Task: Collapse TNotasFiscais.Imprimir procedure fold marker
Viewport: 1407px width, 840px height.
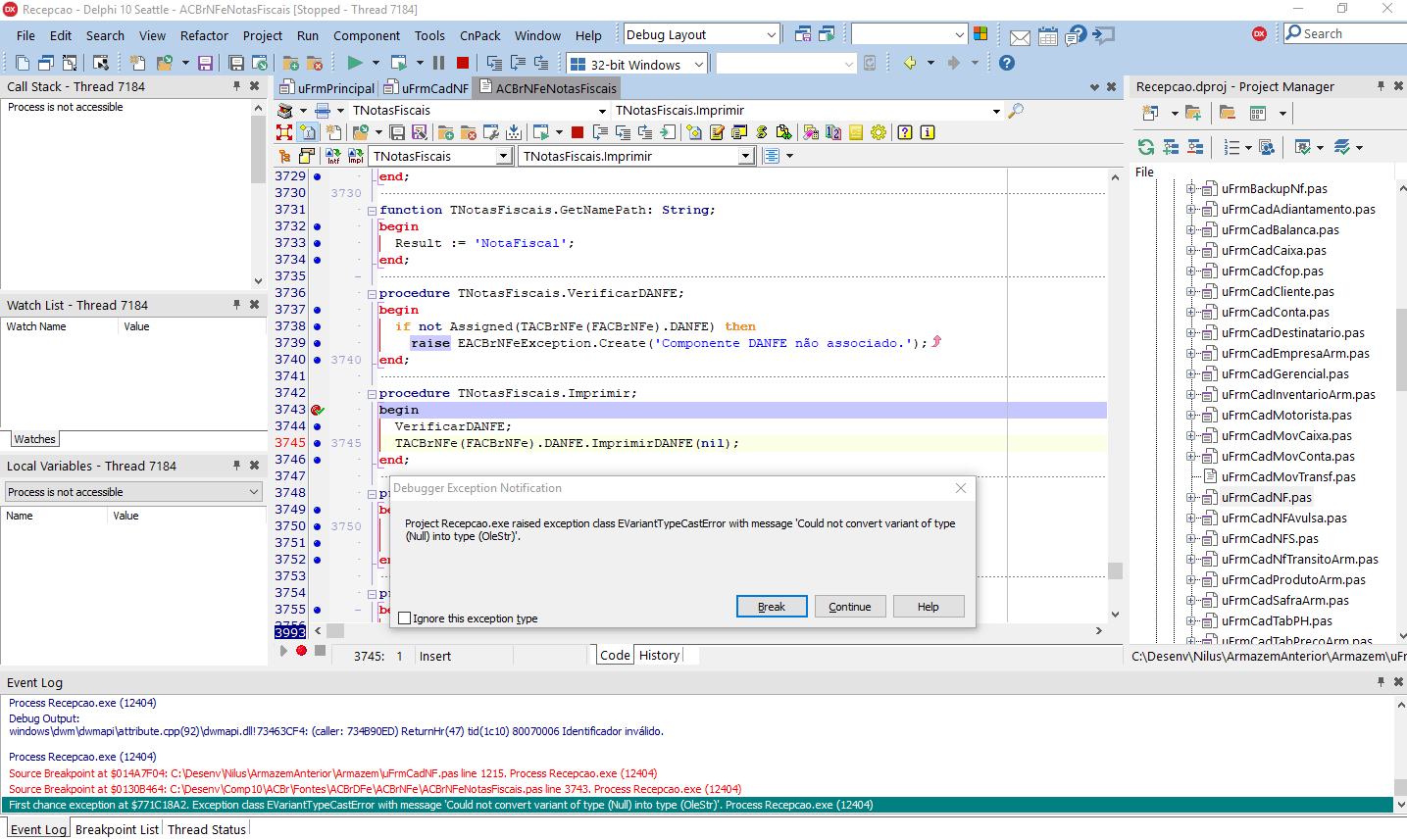Action: coord(372,393)
